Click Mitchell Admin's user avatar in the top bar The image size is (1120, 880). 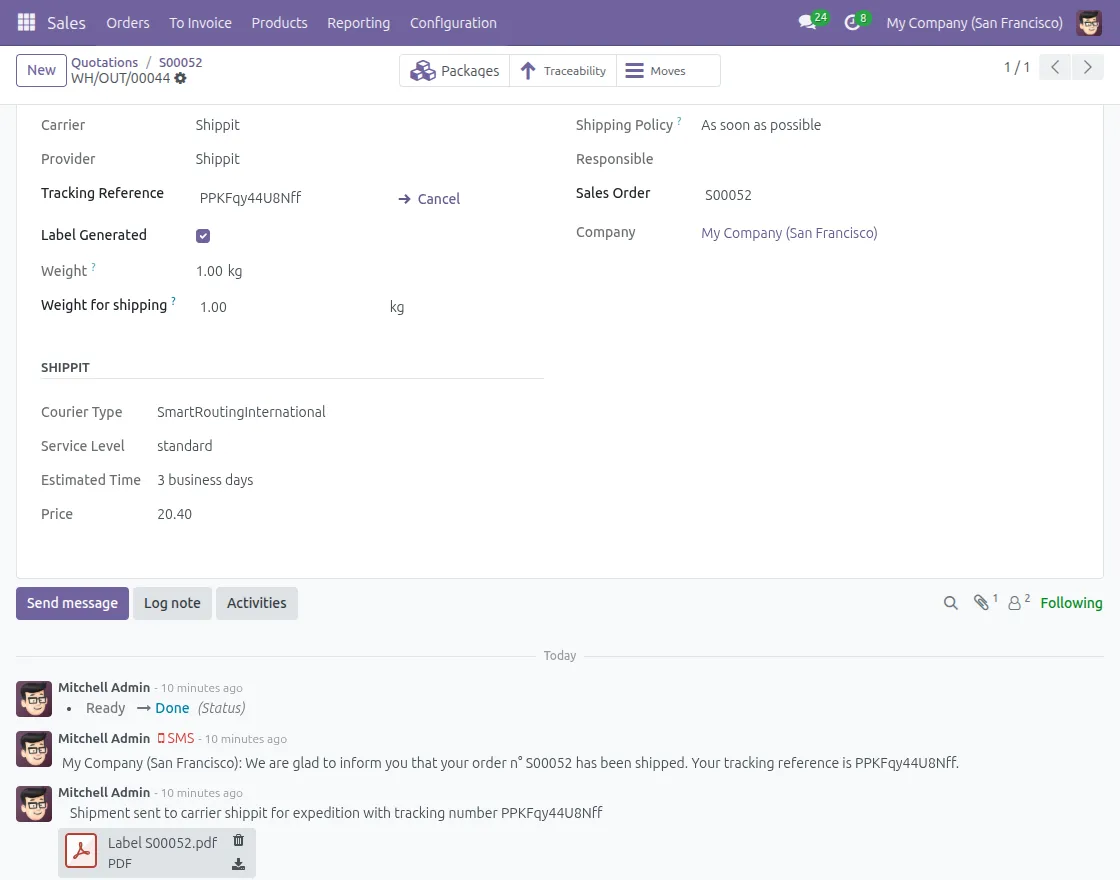tap(1089, 23)
